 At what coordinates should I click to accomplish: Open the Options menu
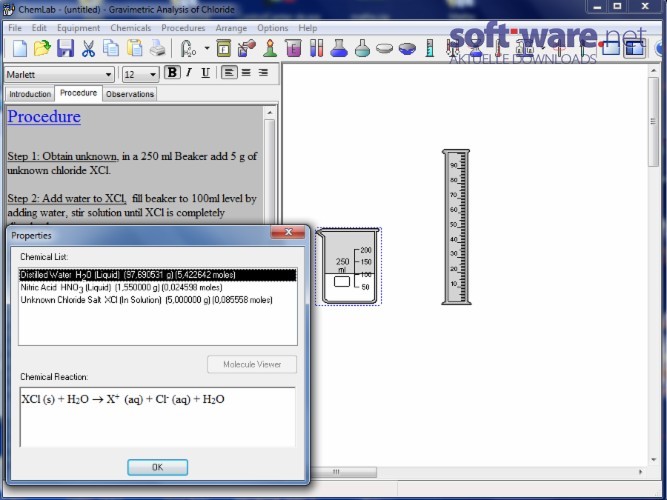[272, 28]
